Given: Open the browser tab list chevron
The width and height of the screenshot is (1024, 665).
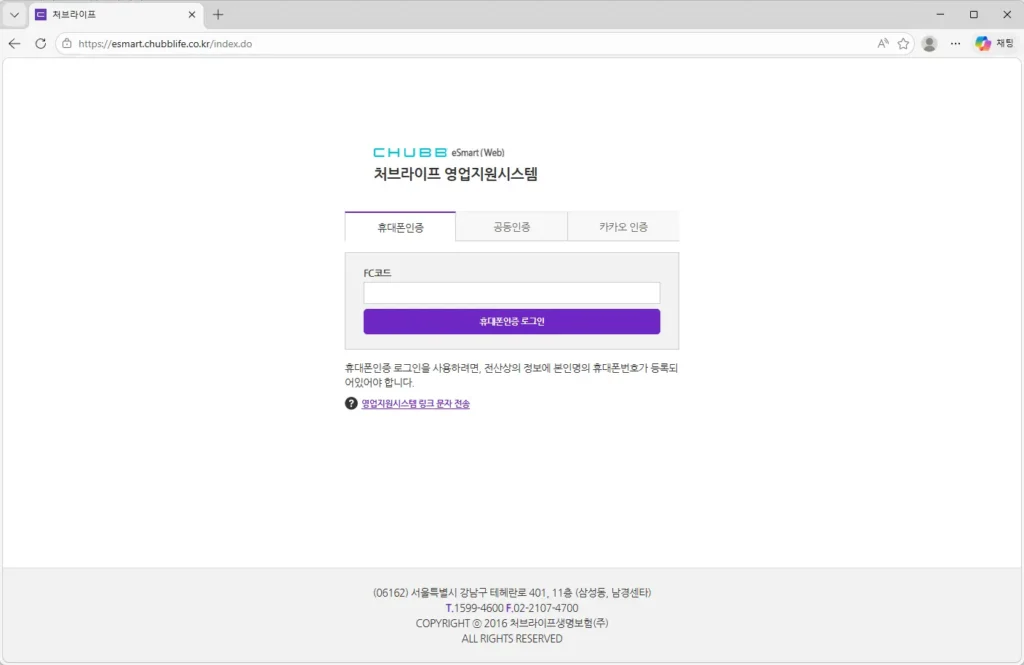Looking at the screenshot, I should click(14, 15).
